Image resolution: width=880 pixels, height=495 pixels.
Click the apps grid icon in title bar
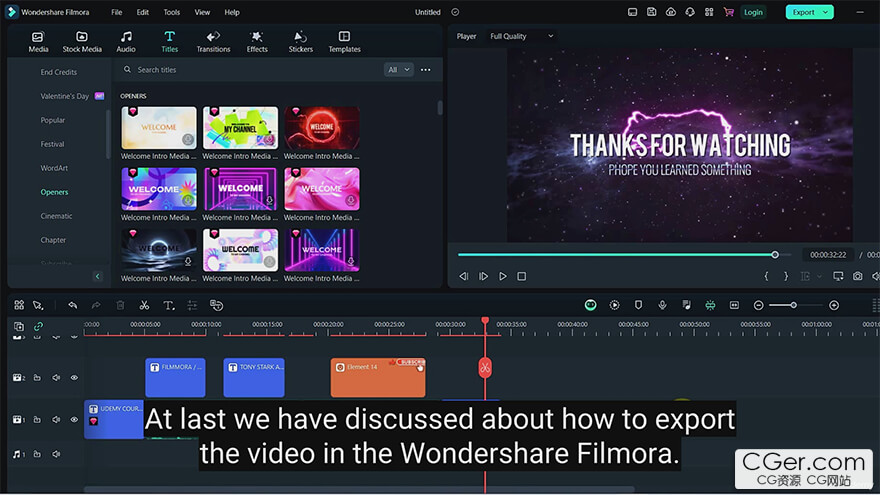pos(709,12)
